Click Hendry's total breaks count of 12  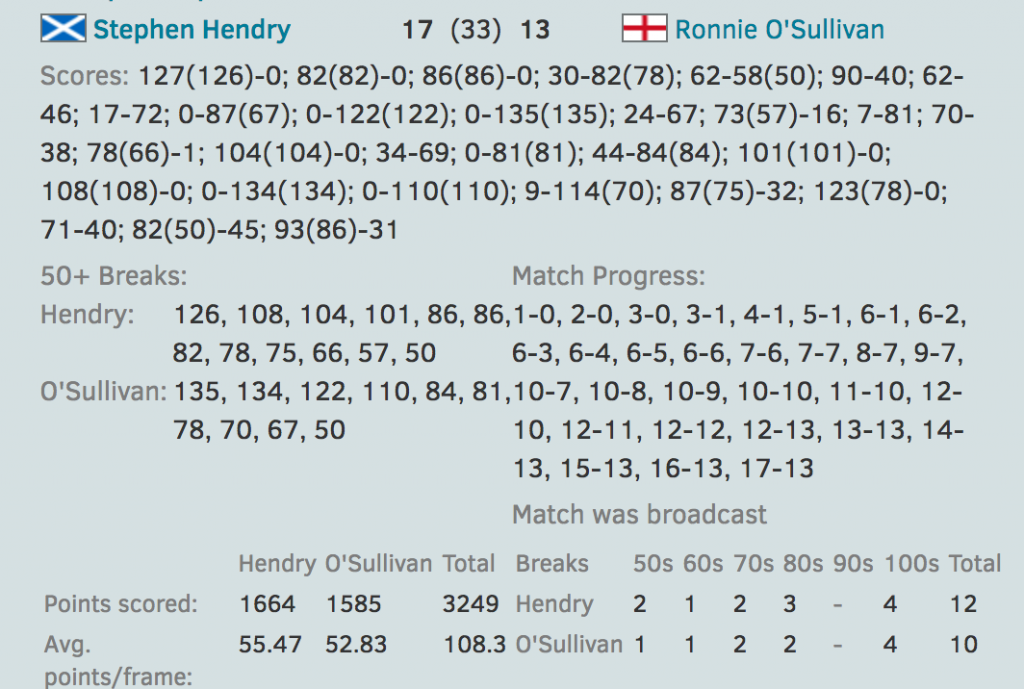click(x=963, y=604)
